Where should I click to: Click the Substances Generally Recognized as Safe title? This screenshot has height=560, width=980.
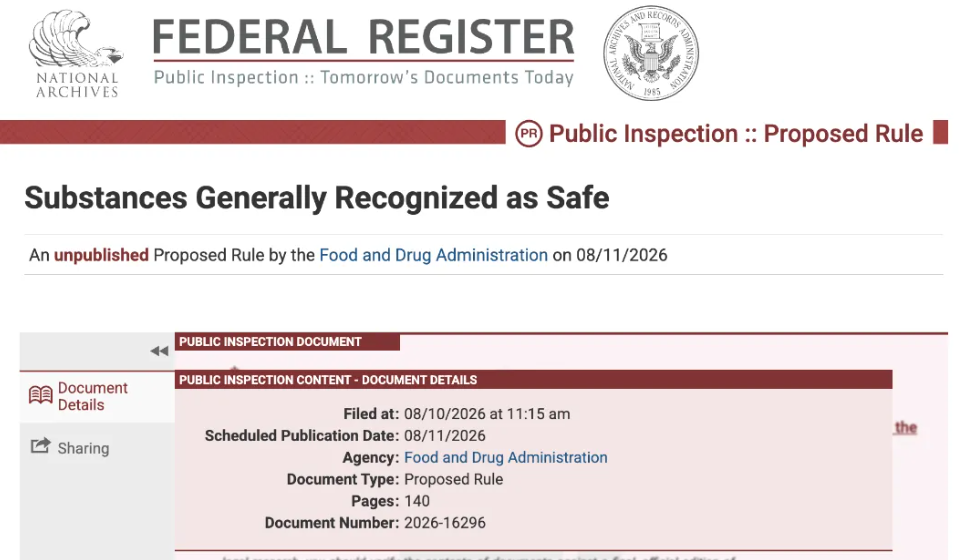point(317,198)
